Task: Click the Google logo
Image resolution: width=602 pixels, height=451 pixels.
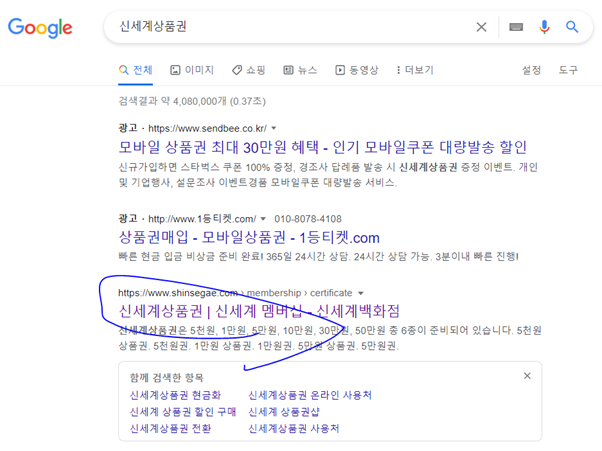Action: [x=40, y=28]
